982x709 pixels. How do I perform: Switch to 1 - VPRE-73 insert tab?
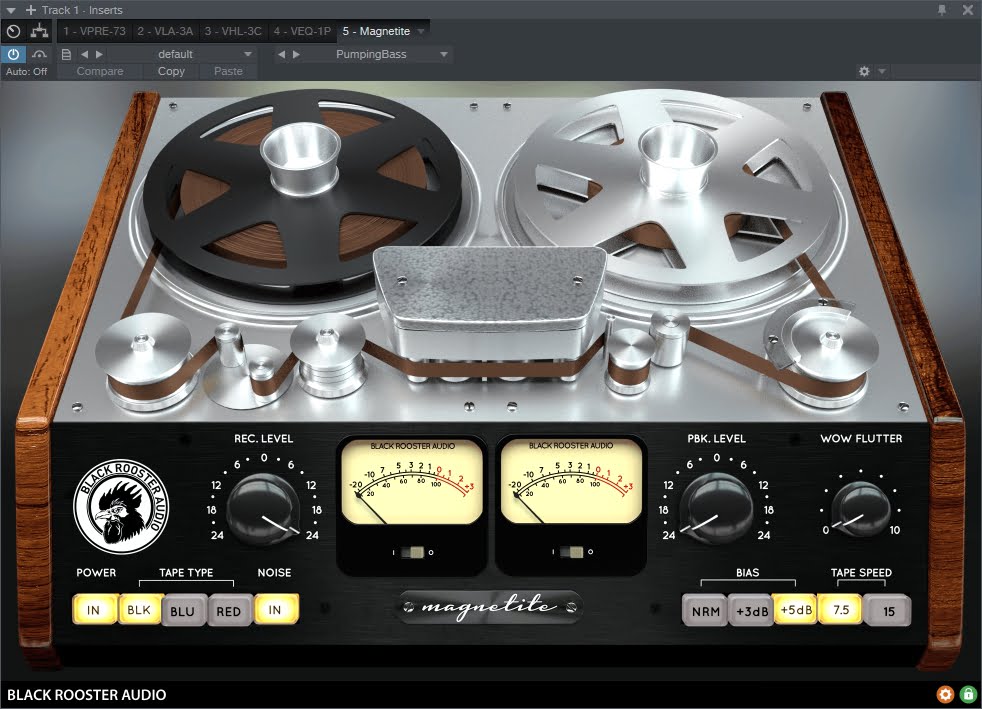pyautogui.click(x=94, y=31)
